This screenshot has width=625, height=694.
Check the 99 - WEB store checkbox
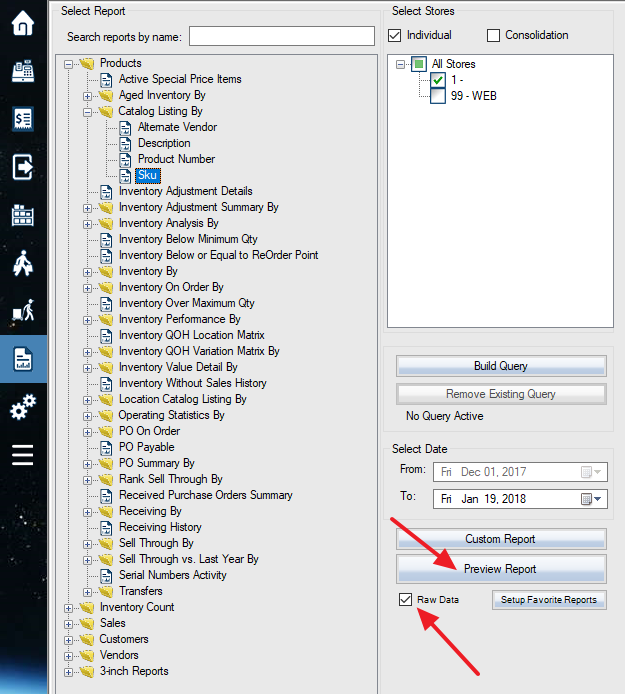[438, 96]
